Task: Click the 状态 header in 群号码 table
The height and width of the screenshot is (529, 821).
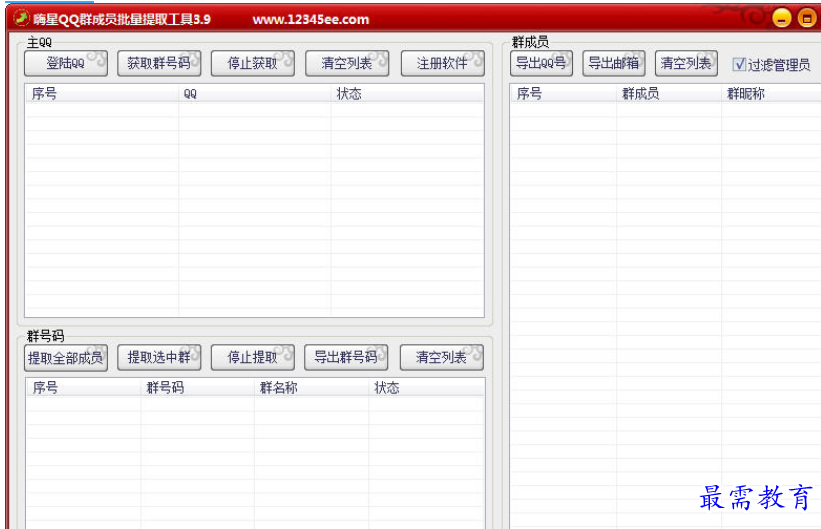Action: pos(427,388)
